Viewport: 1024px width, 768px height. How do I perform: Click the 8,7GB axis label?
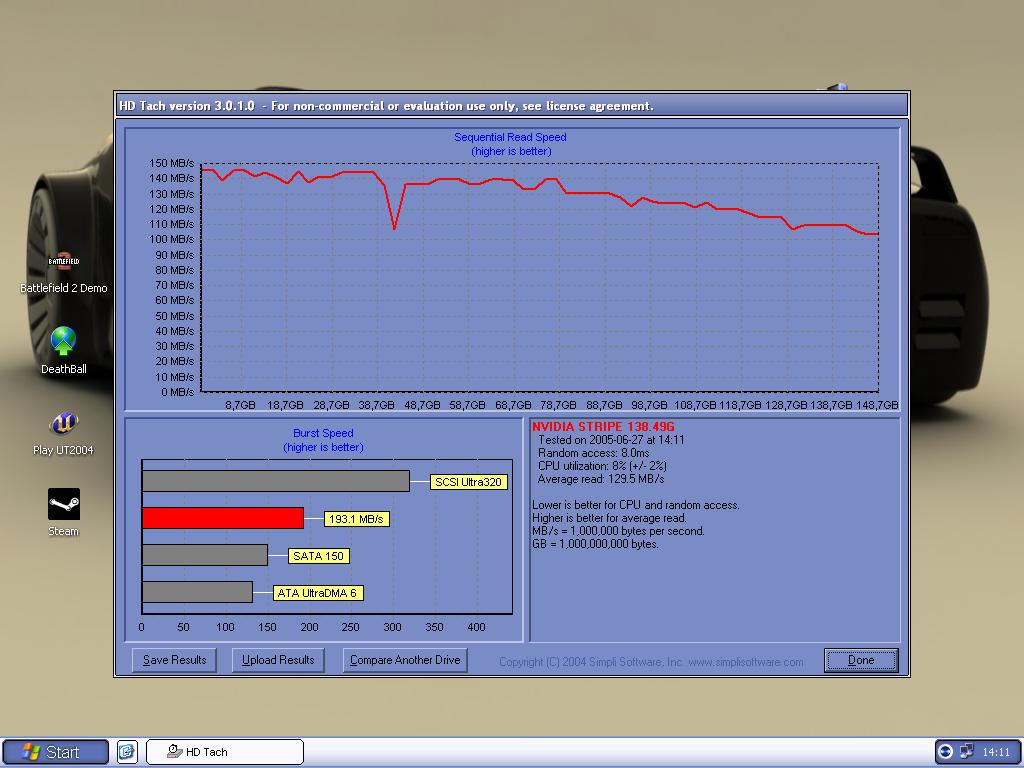(240, 405)
